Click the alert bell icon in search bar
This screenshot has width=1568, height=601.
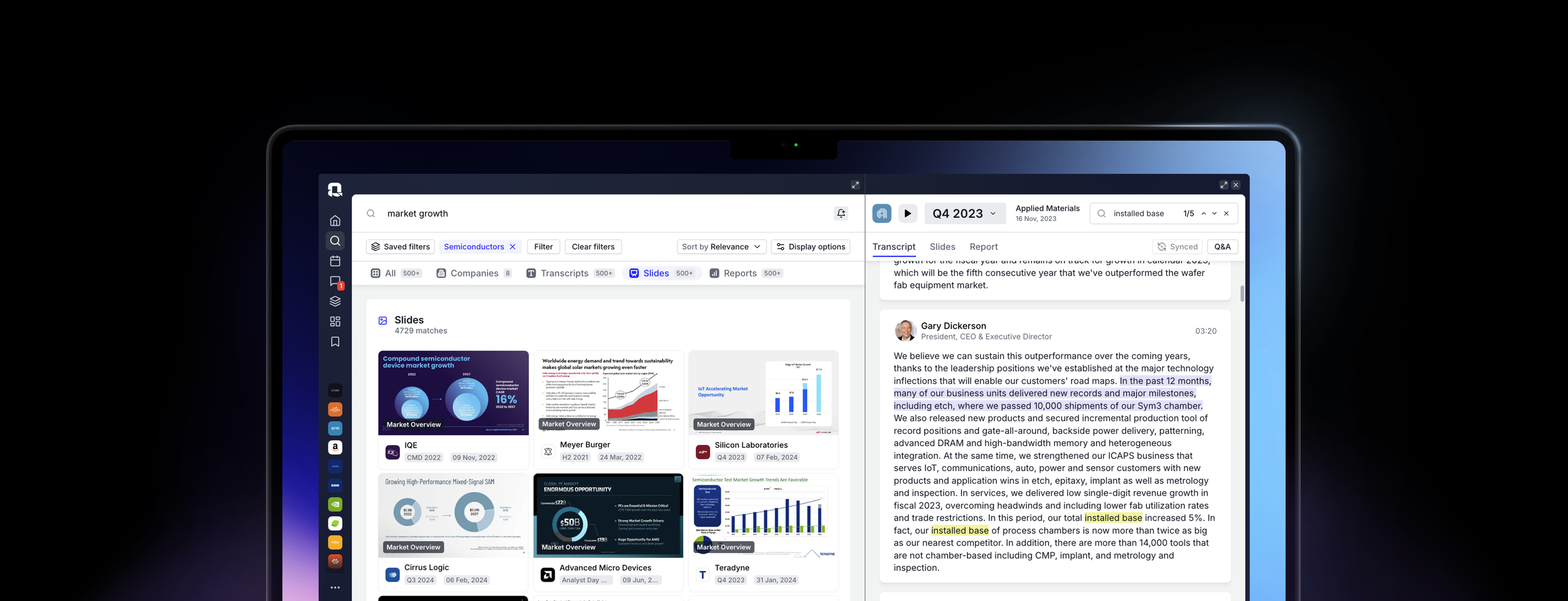coord(841,213)
